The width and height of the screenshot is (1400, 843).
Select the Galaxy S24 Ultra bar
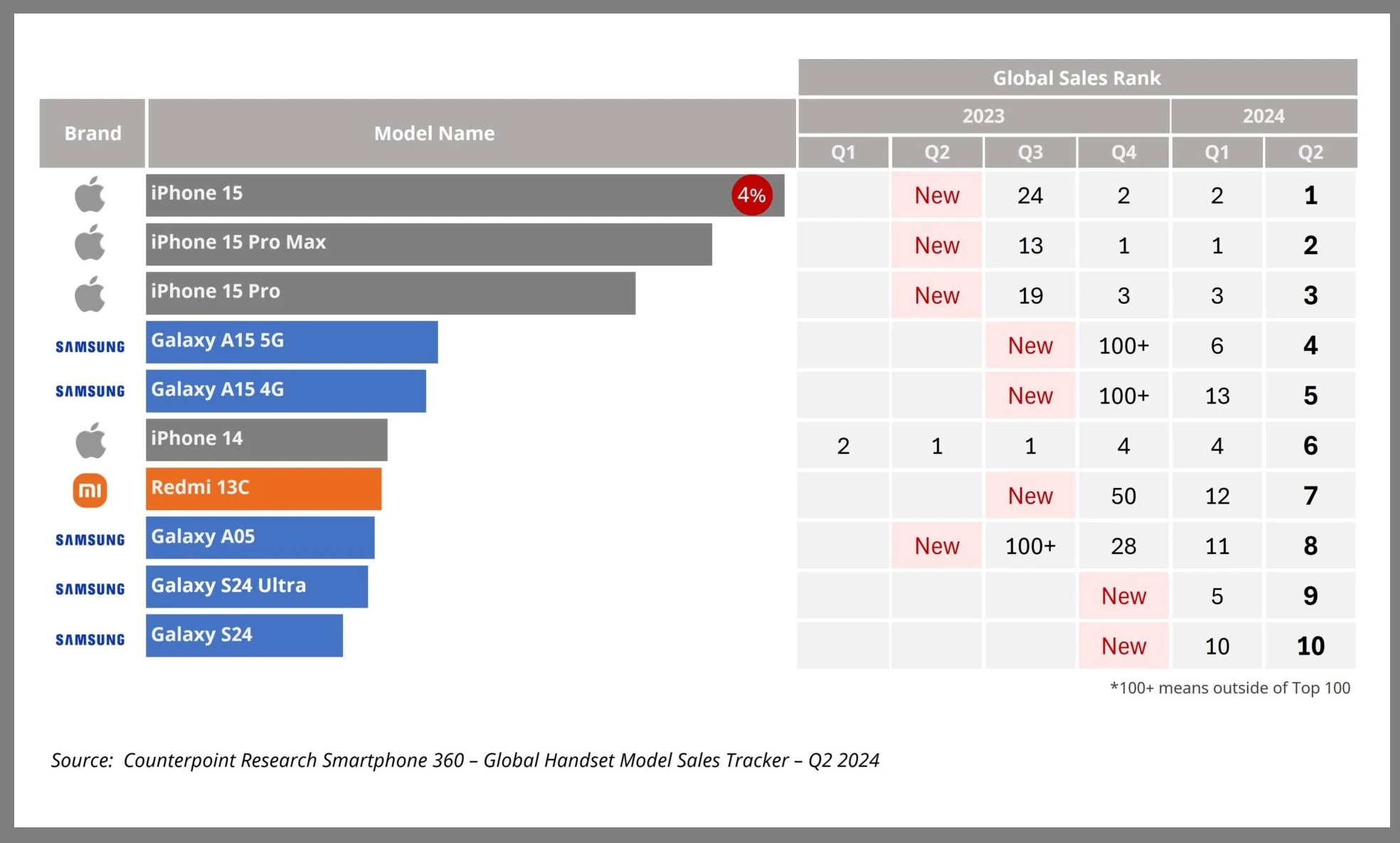257,587
